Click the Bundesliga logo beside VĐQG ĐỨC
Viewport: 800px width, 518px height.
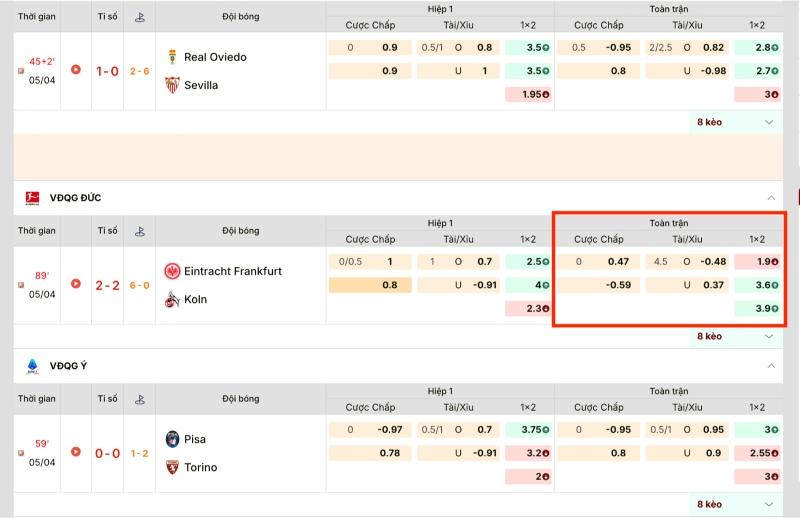point(32,198)
